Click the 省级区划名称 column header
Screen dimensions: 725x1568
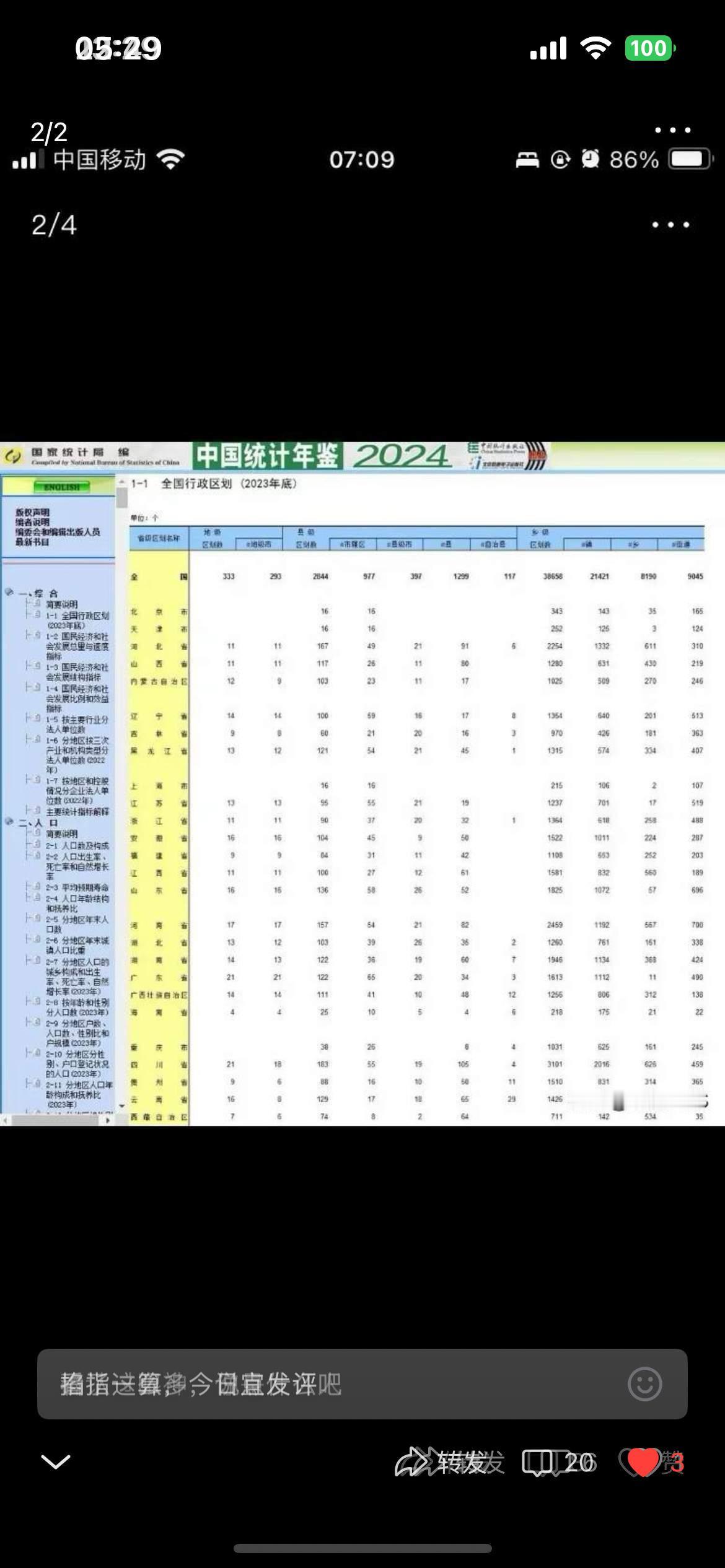tap(159, 539)
